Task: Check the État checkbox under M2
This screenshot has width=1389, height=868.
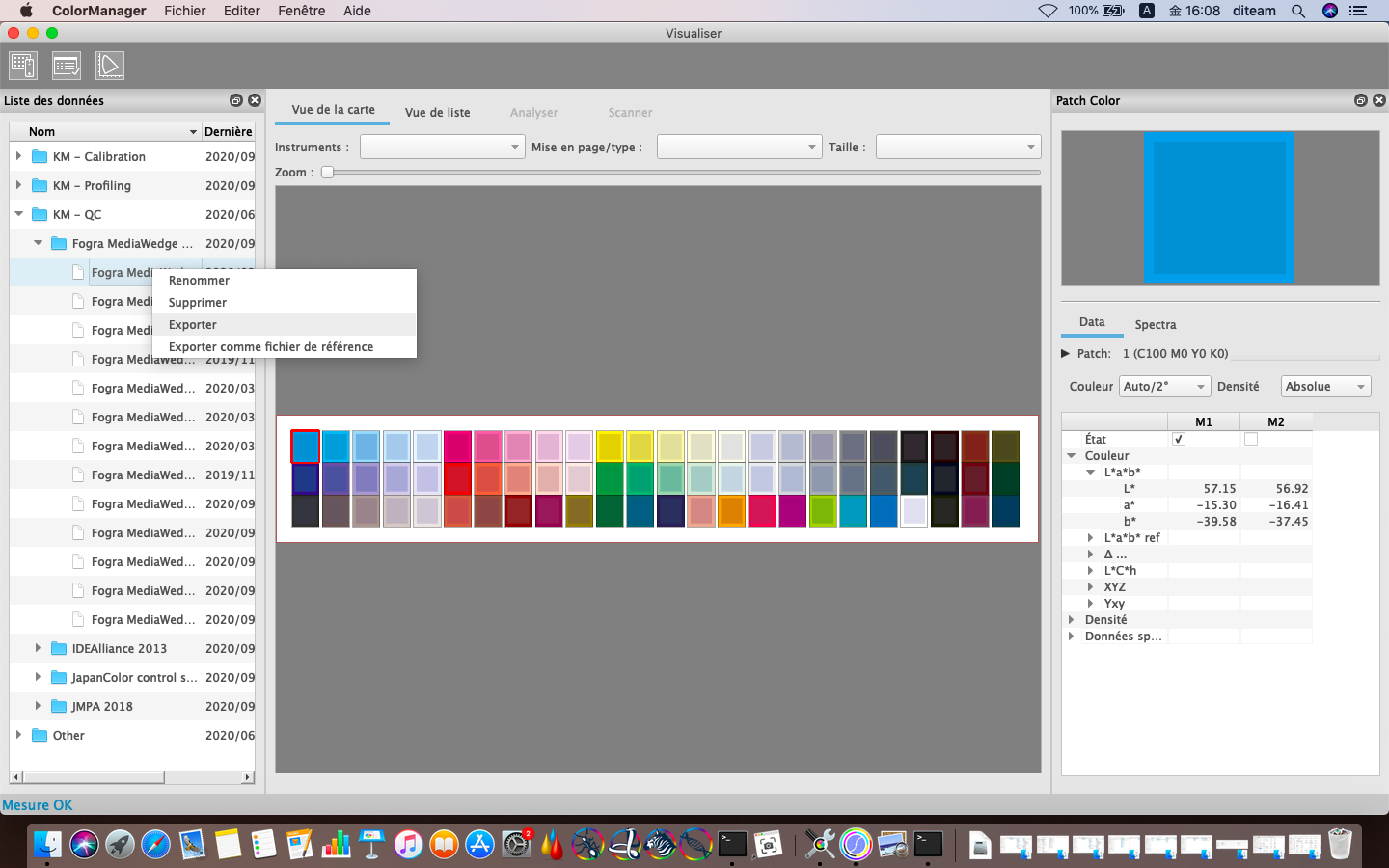Action: pyautogui.click(x=1251, y=439)
